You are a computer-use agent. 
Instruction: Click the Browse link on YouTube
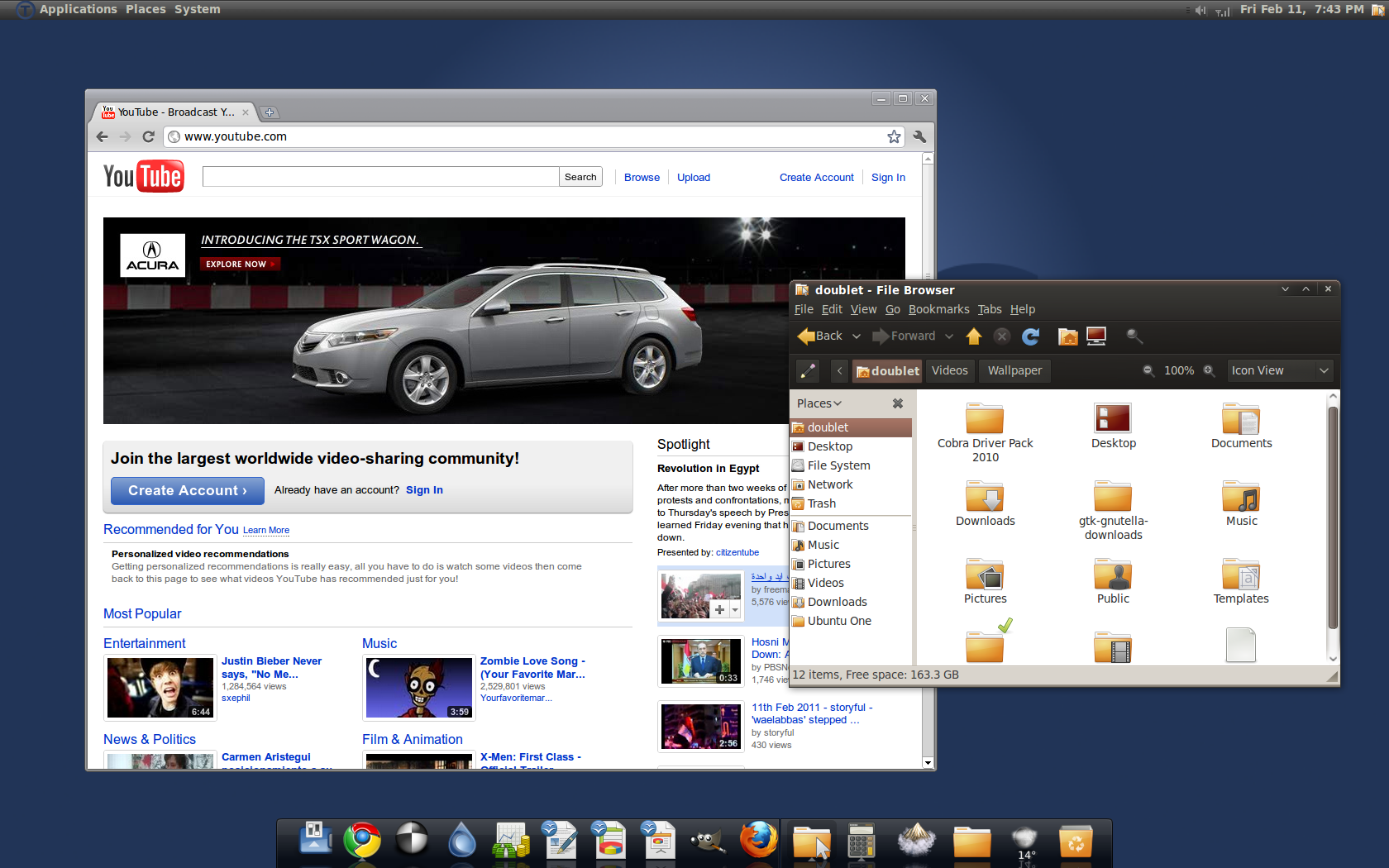pos(642,178)
